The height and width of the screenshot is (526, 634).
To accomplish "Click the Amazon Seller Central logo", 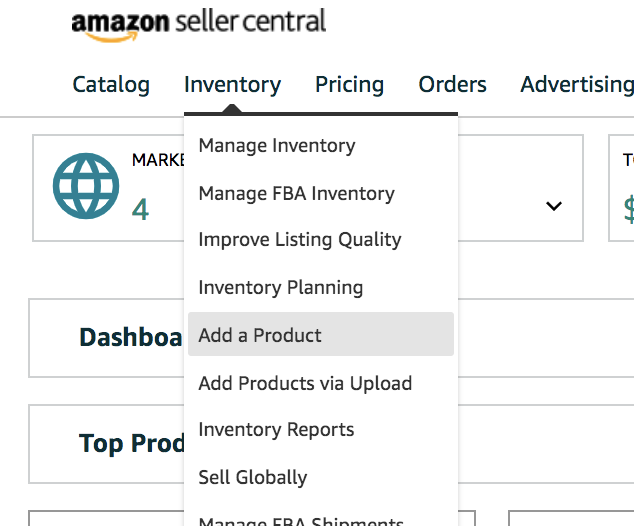I will point(198,23).
